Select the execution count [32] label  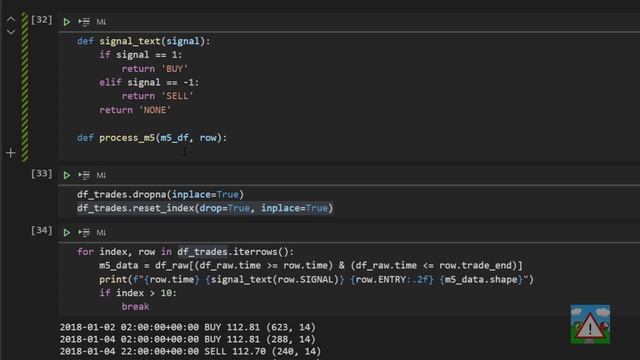(42, 20)
